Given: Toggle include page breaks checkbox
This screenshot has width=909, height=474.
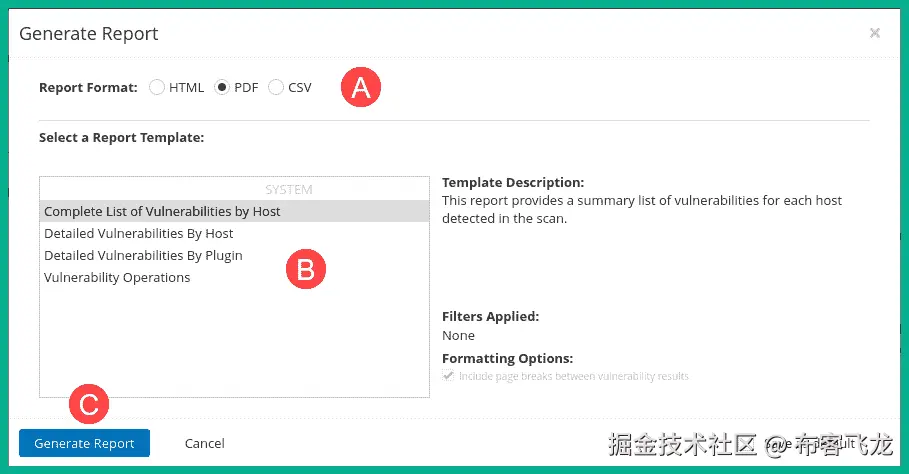Looking at the screenshot, I should coord(449,376).
